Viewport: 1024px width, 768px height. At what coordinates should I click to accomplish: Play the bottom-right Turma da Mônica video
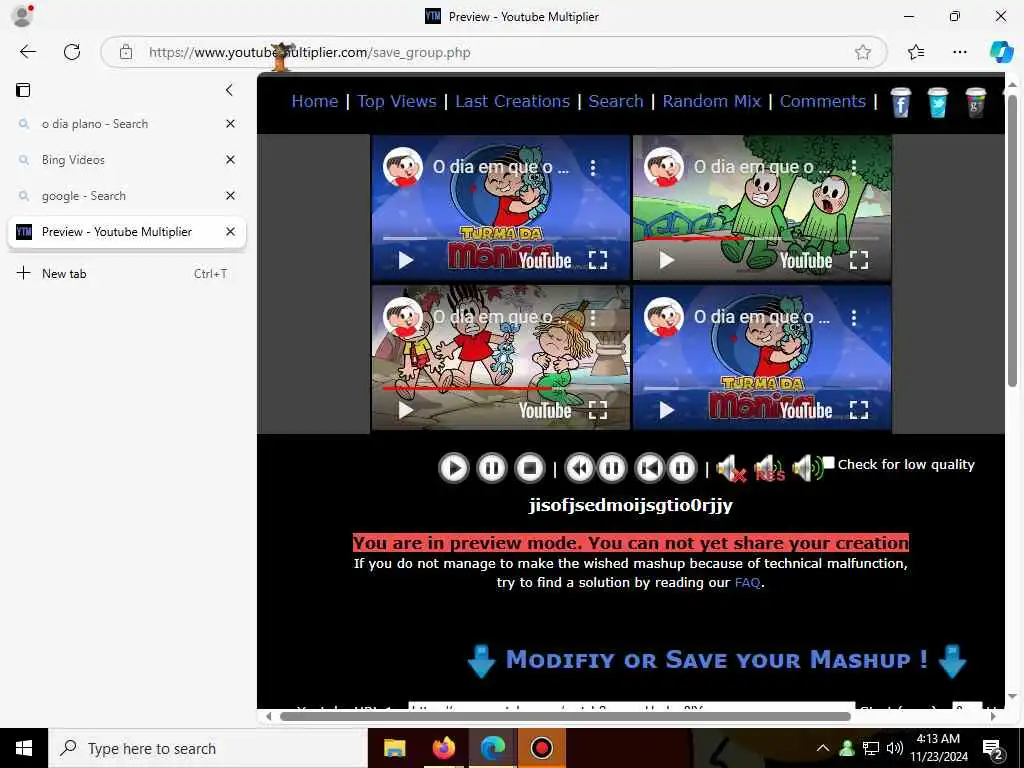pos(666,410)
